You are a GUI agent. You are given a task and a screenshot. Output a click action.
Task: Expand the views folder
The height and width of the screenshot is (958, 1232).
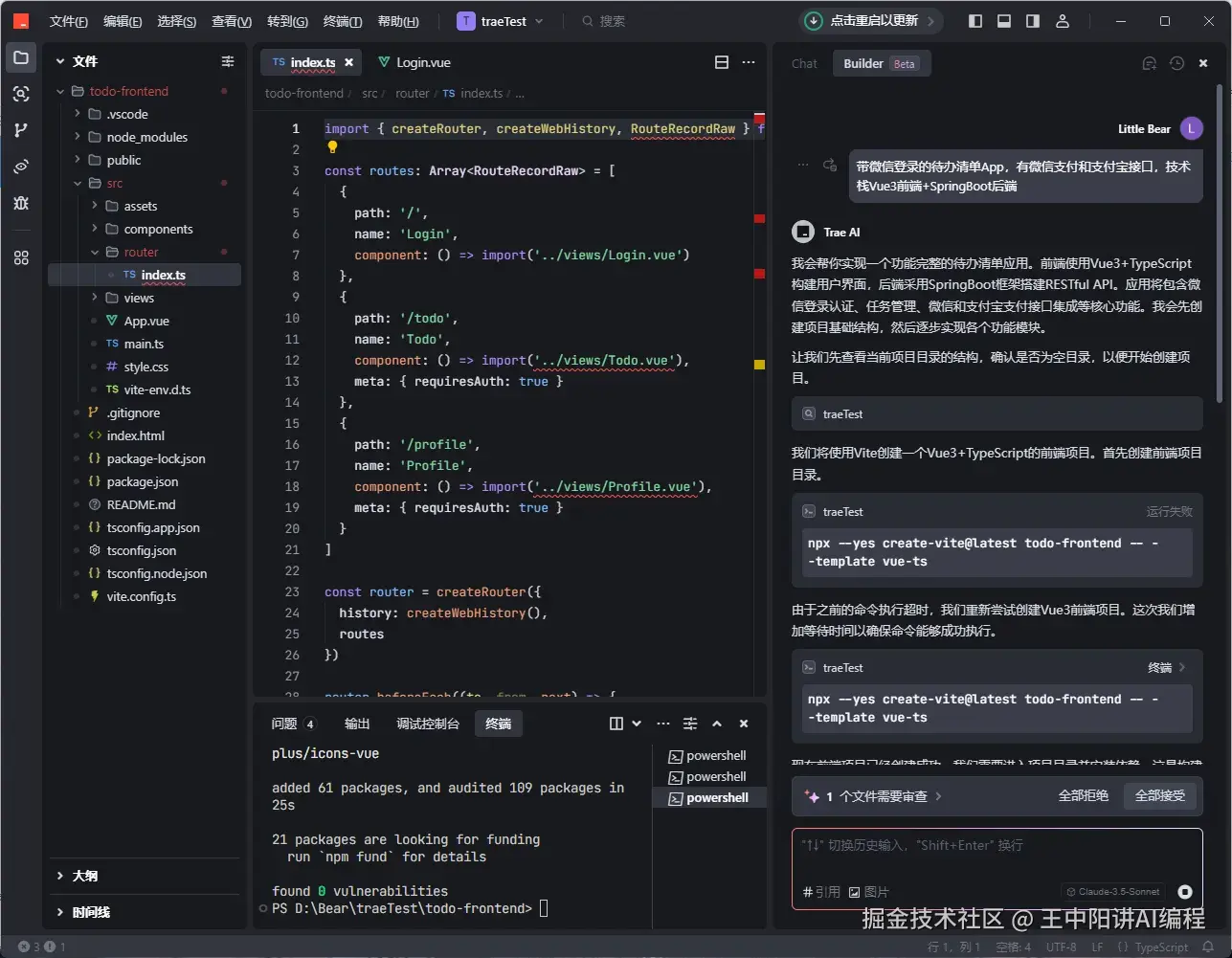95,298
